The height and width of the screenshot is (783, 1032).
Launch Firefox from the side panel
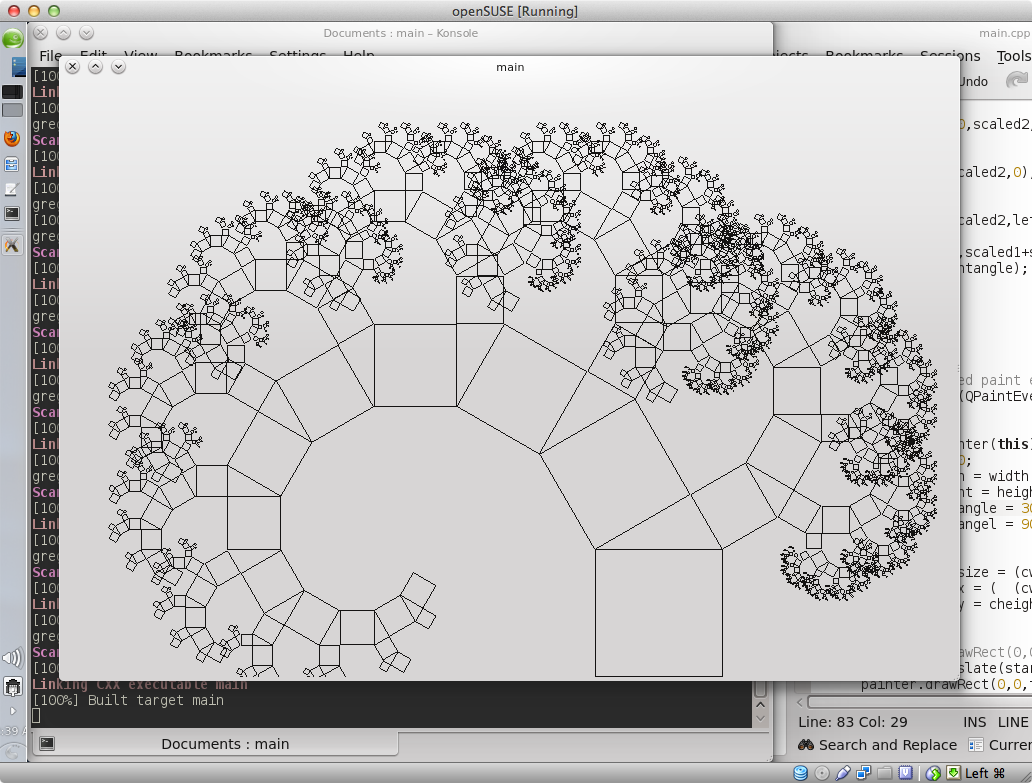pos(12,139)
